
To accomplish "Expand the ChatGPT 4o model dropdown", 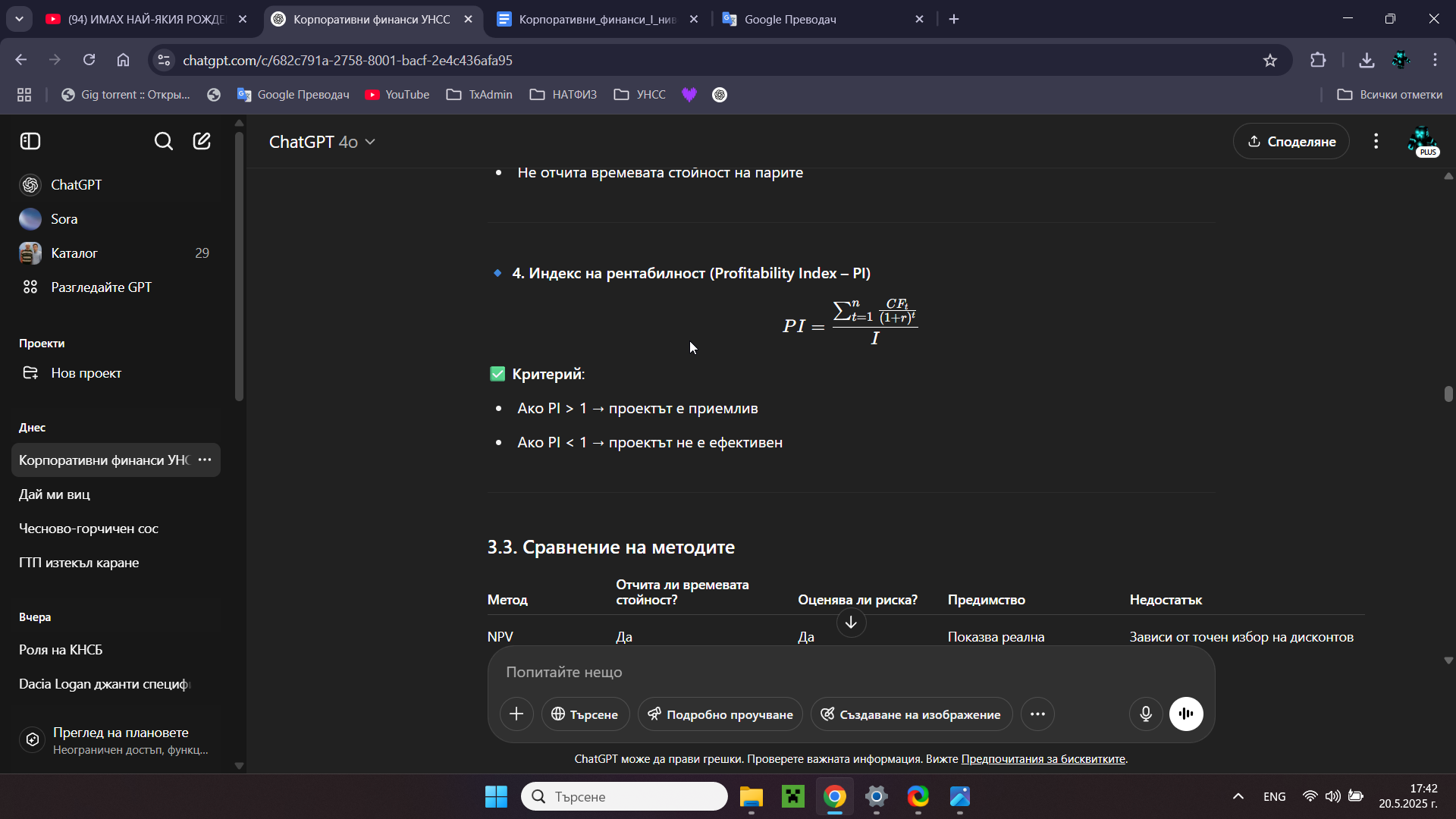I will point(322,142).
